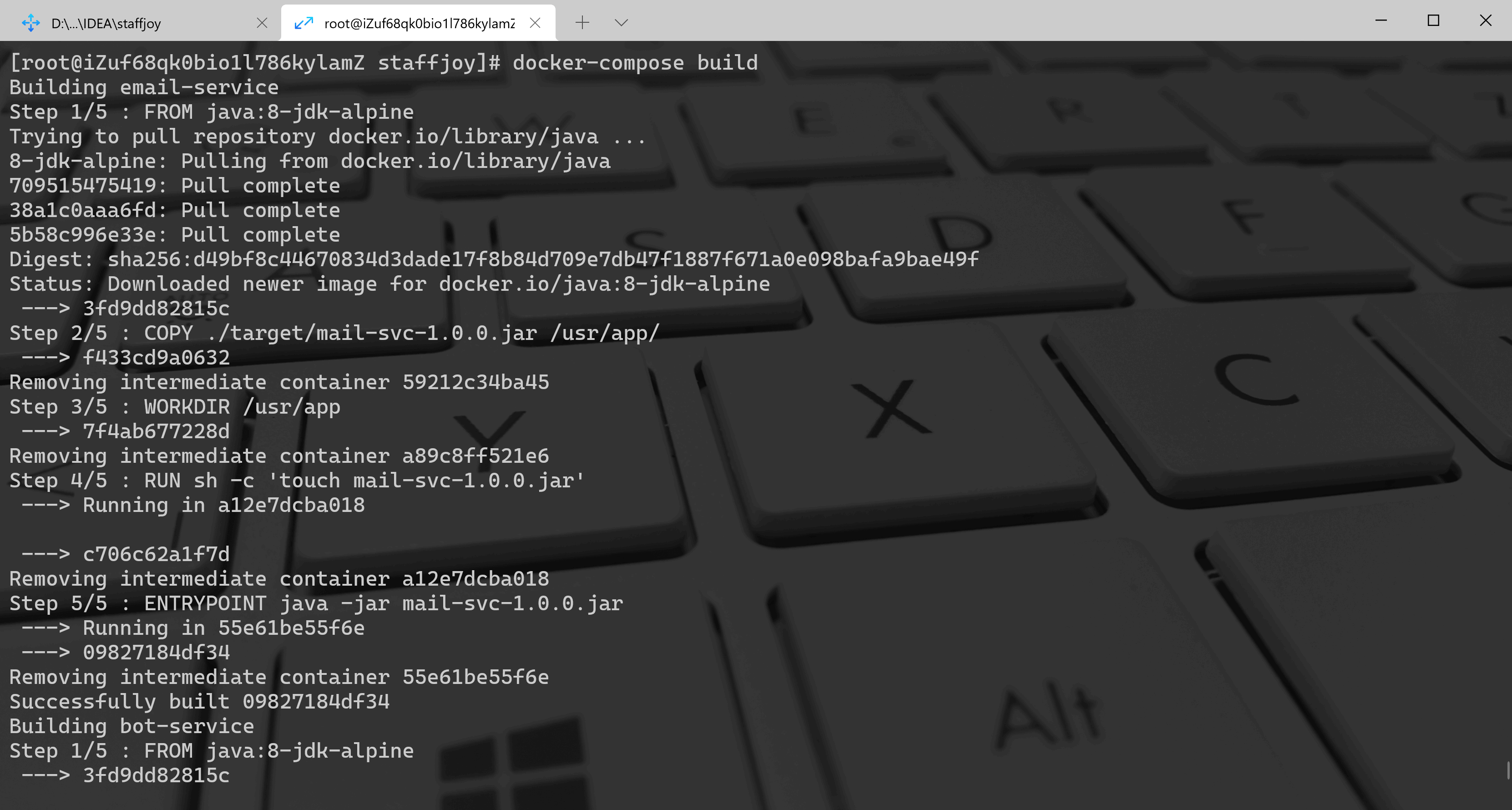Click the scrollbar thumb at the right edge
1512x810 pixels.
[1508, 770]
